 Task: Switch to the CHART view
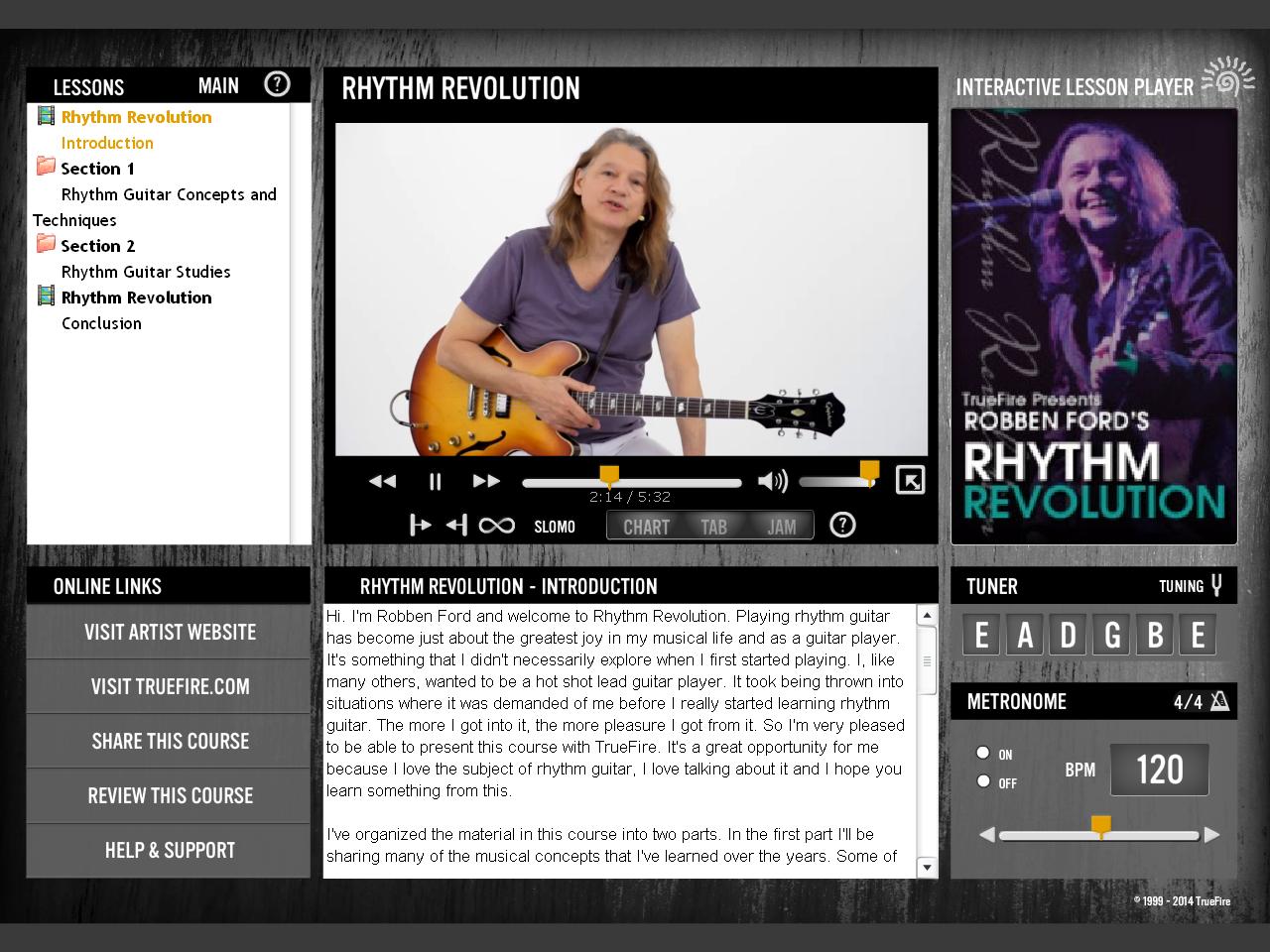click(646, 527)
